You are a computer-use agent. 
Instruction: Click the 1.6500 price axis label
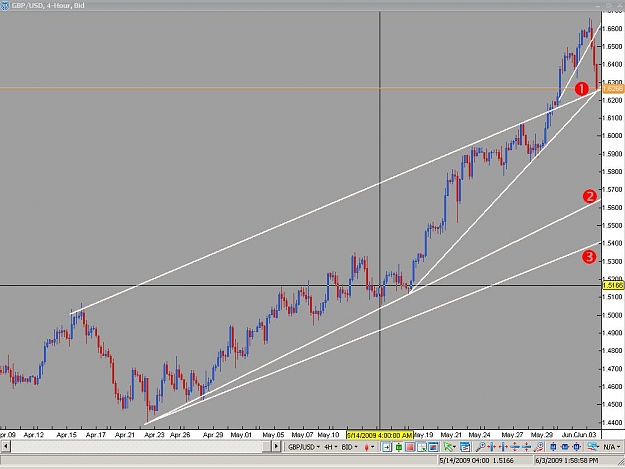point(612,47)
